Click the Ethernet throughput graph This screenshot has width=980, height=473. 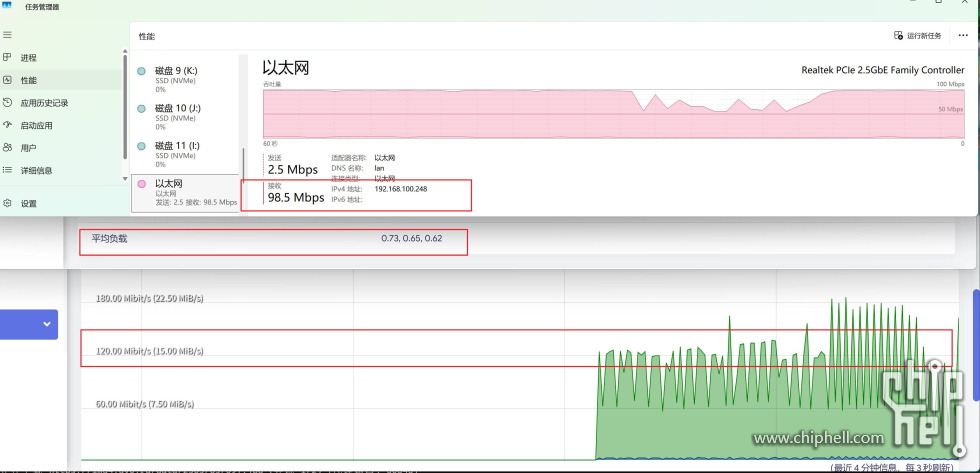(x=613, y=113)
